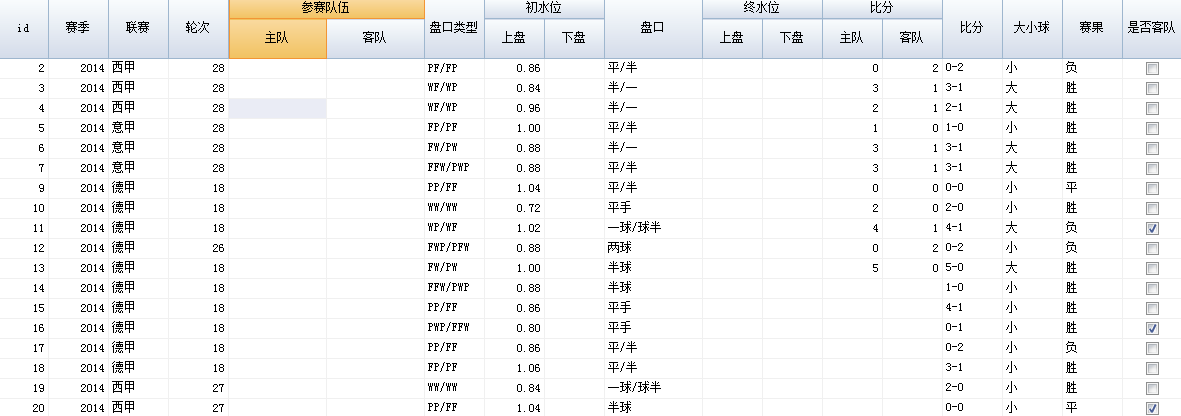Screen dimensions: 1181x416
Task: Select the 1-0 比分 cell in row id 14
Action: click(x=972, y=289)
